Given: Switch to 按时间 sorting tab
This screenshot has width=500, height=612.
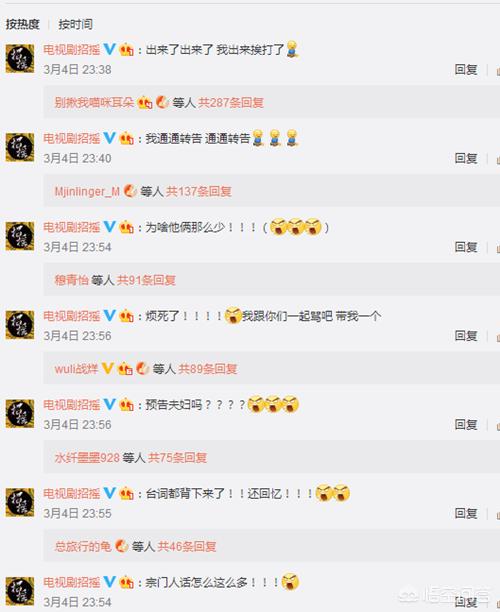Looking at the screenshot, I should coord(76,25).
